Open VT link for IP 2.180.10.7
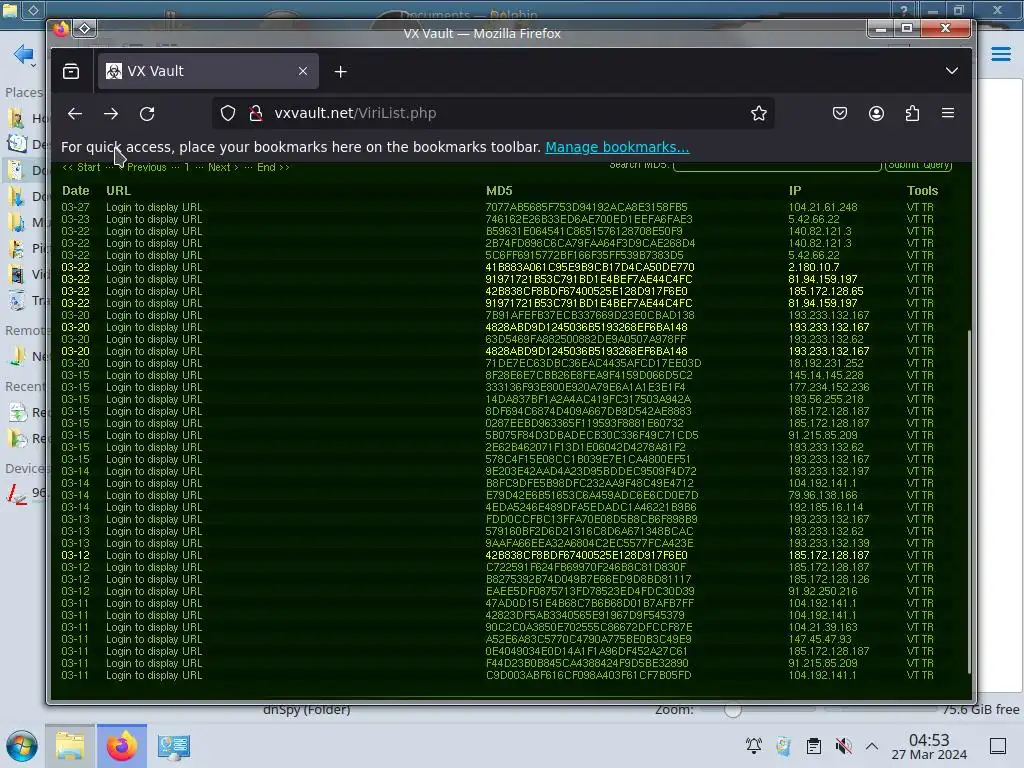The image size is (1024, 768). (x=912, y=267)
